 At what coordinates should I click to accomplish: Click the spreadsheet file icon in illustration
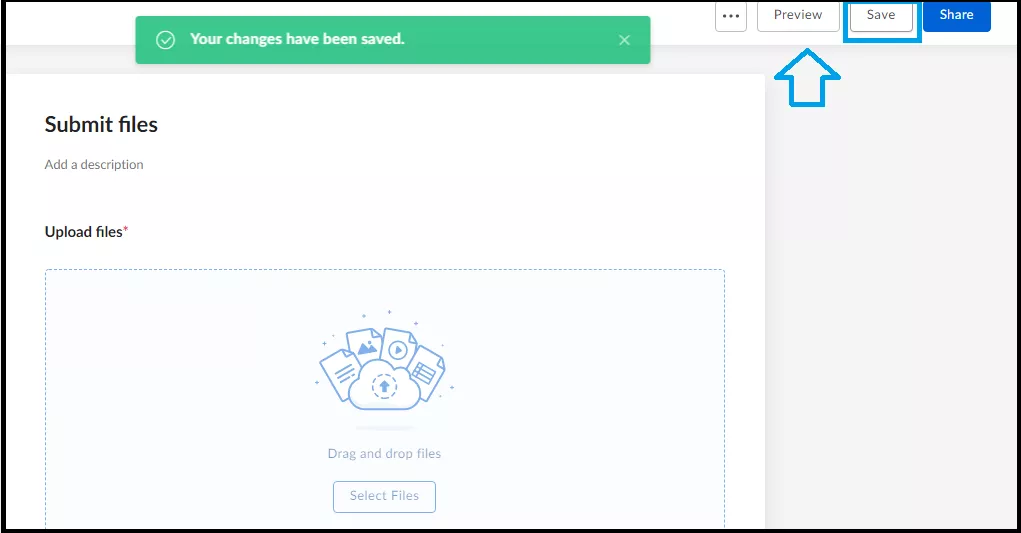(x=427, y=372)
